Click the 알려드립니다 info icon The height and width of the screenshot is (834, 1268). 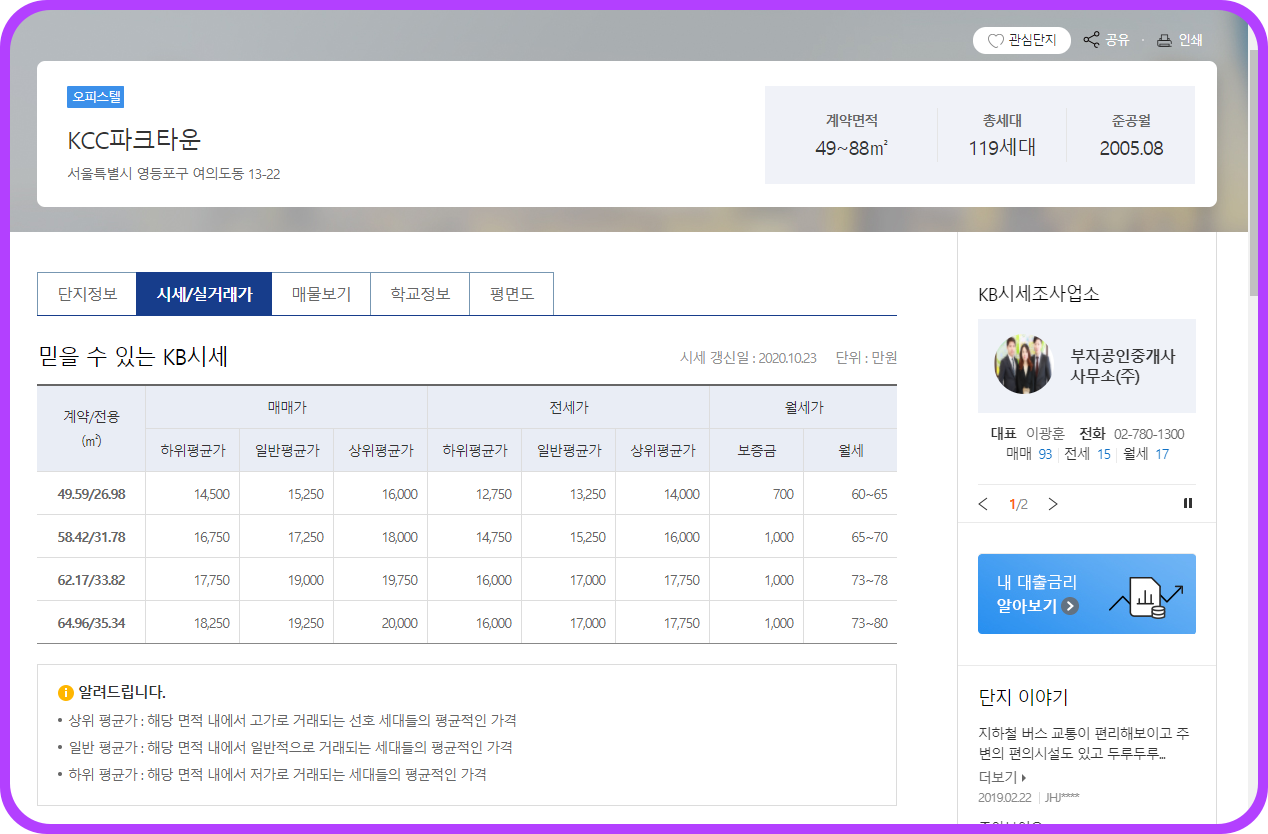(x=66, y=692)
